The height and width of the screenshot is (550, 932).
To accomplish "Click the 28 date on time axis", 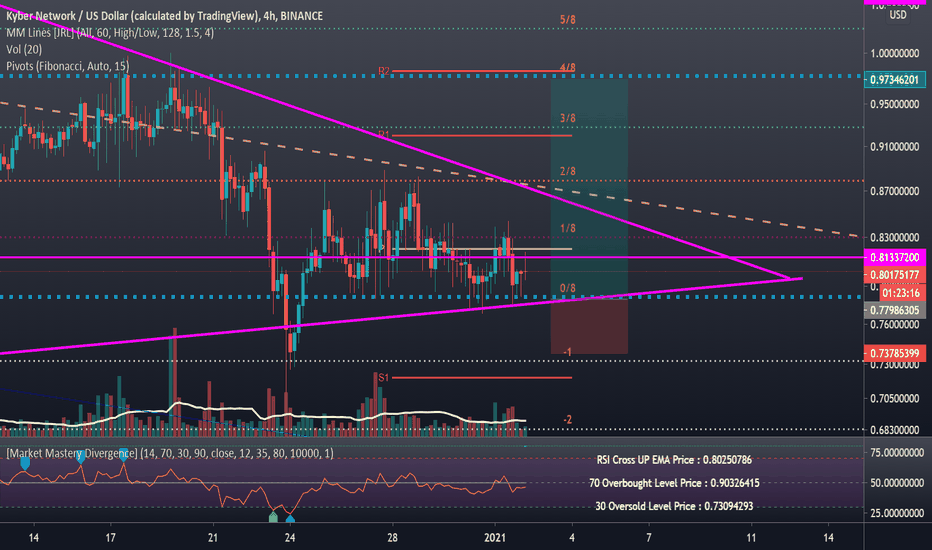I will click(x=392, y=538).
